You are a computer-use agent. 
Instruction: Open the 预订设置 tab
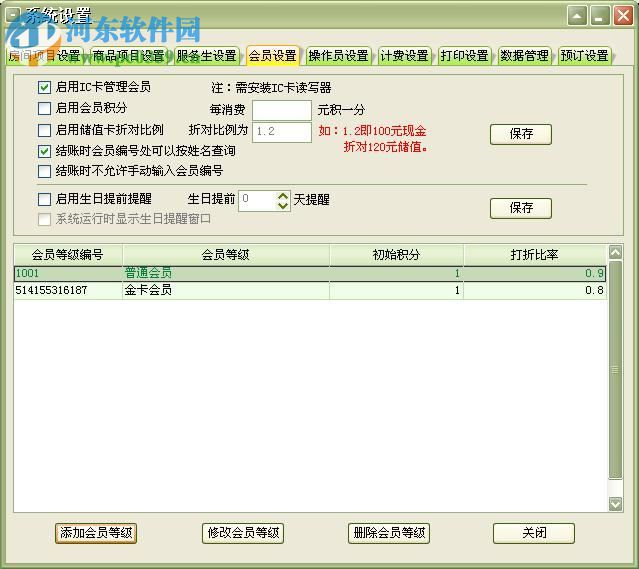point(584,56)
